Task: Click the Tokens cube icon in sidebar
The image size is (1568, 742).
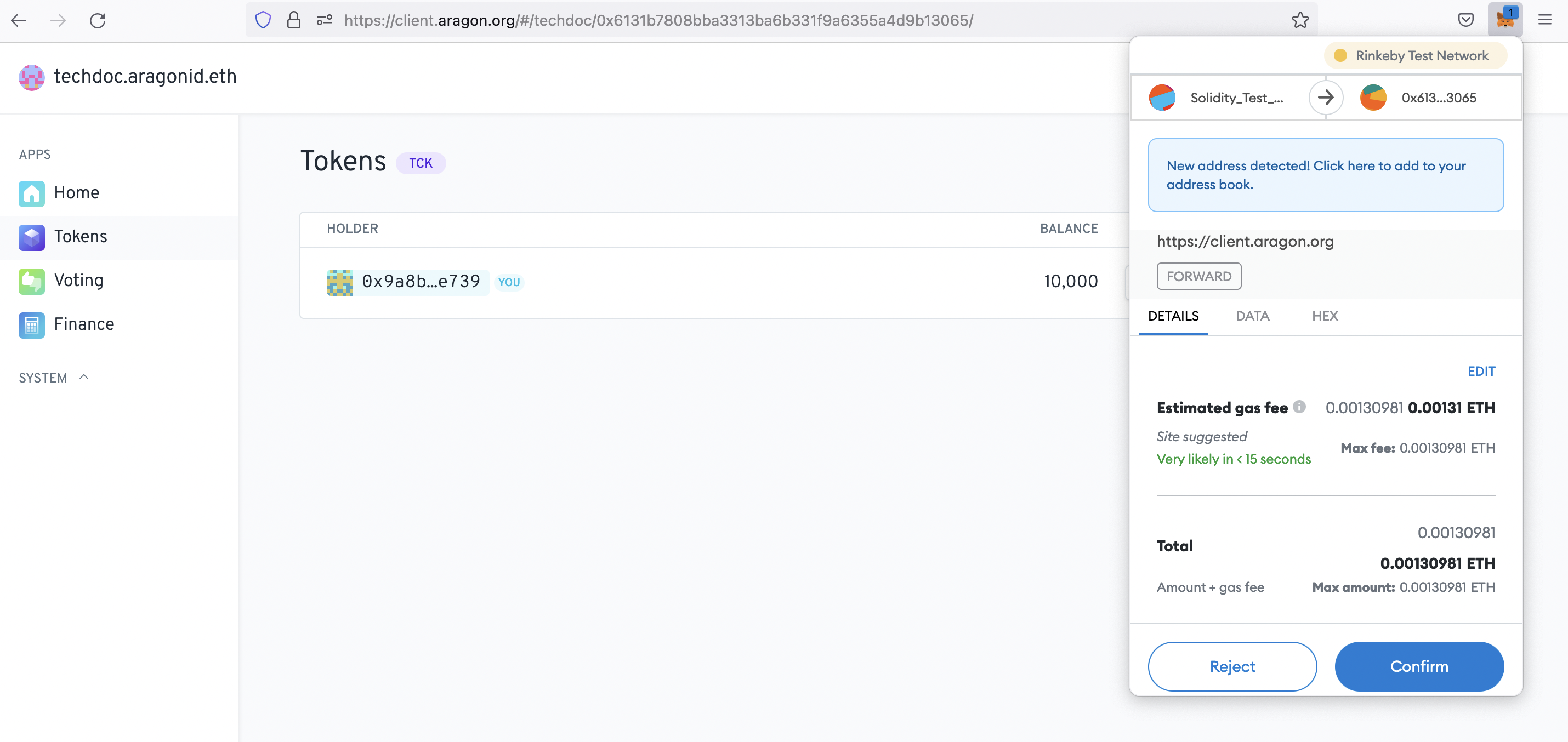Action: (x=32, y=237)
